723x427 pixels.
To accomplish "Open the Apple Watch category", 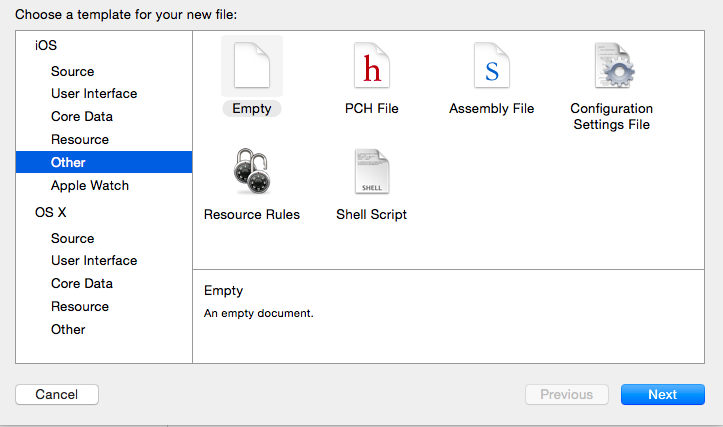I will pyautogui.click(x=90, y=185).
